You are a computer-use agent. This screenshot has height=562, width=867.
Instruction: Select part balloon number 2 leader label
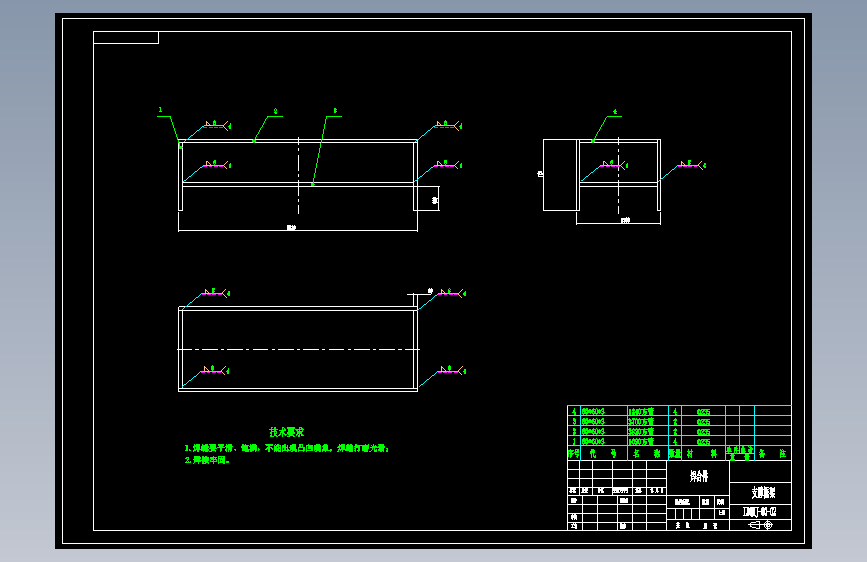click(275, 111)
